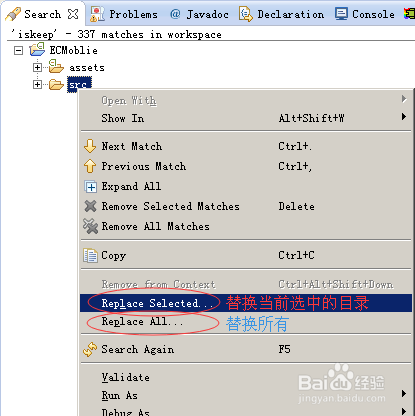The height and width of the screenshot is (416, 415).
Task: Click the Search view flashlight icon
Action: click(x=13, y=14)
